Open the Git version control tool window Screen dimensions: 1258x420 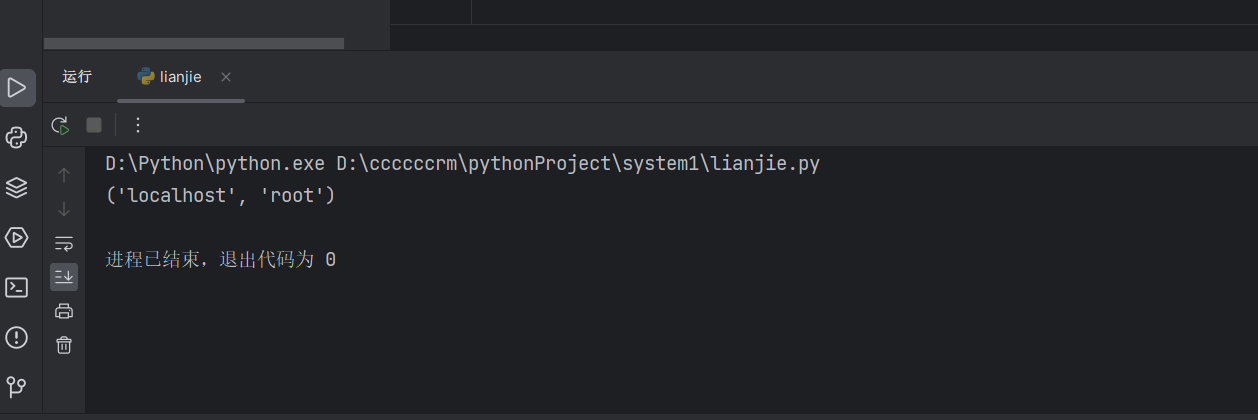click(17, 385)
